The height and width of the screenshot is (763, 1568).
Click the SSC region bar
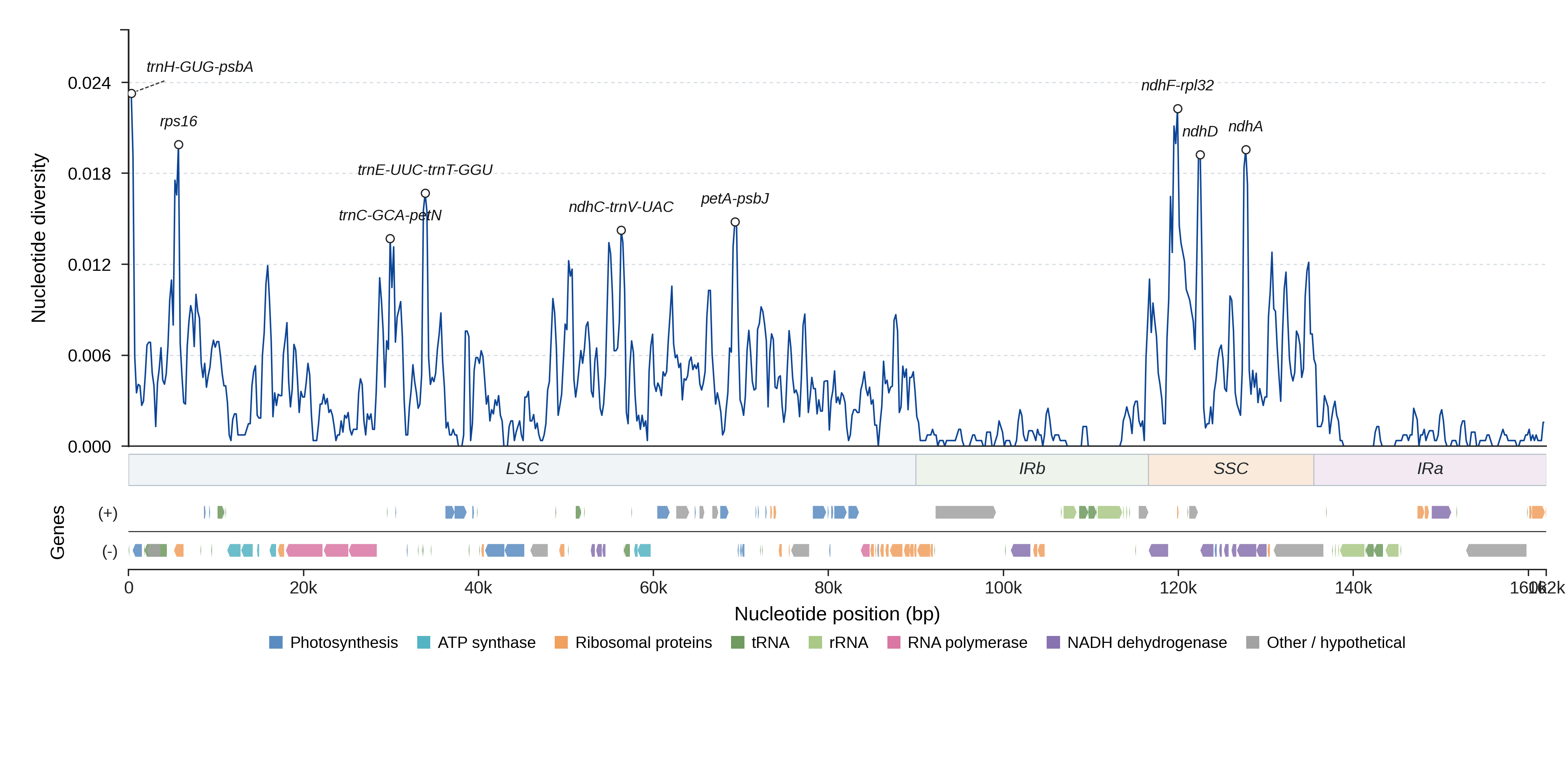[x=1231, y=469]
